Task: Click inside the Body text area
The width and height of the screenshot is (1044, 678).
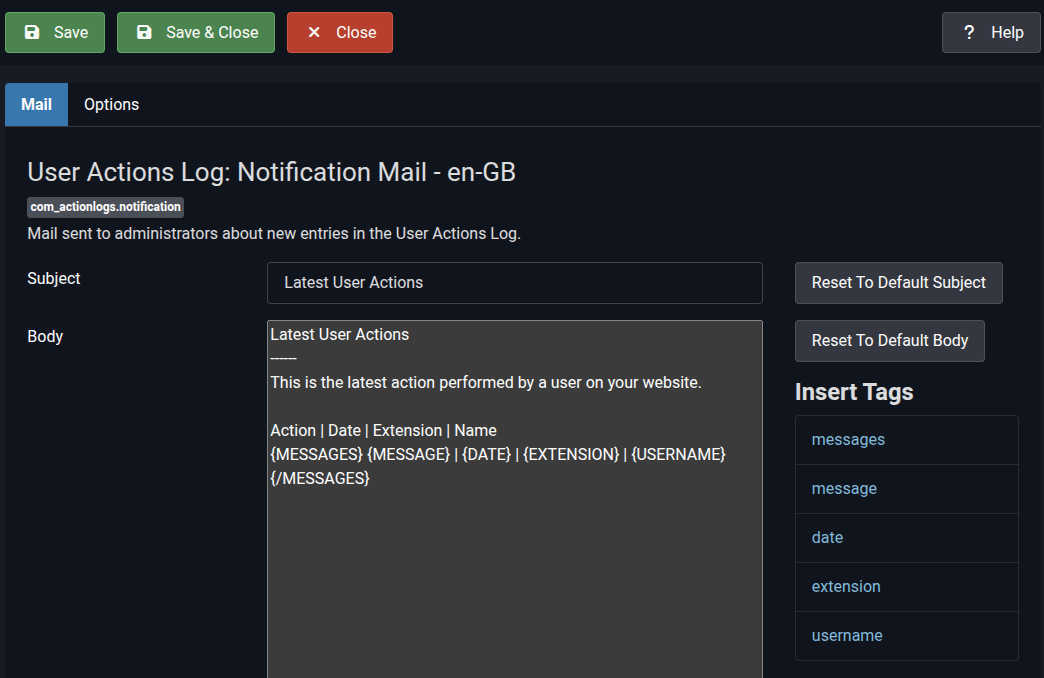Action: coord(514,500)
